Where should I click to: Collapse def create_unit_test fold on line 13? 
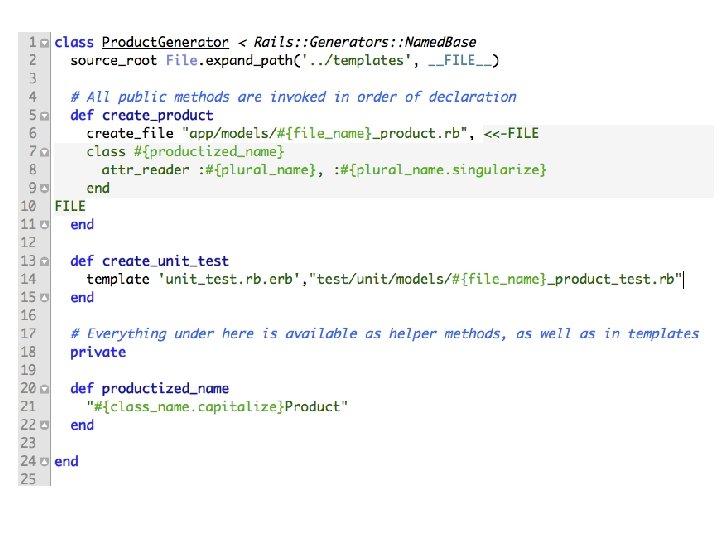[x=44, y=262]
